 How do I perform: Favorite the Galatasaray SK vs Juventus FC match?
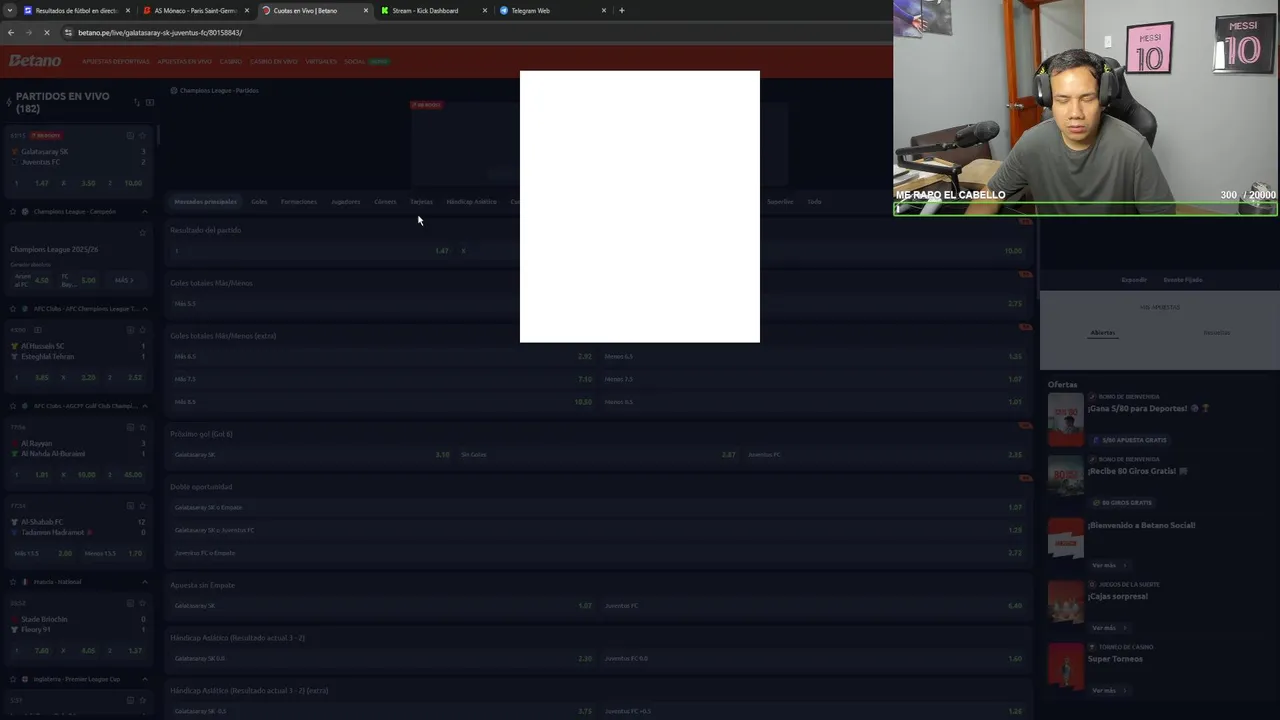pos(143,135)
